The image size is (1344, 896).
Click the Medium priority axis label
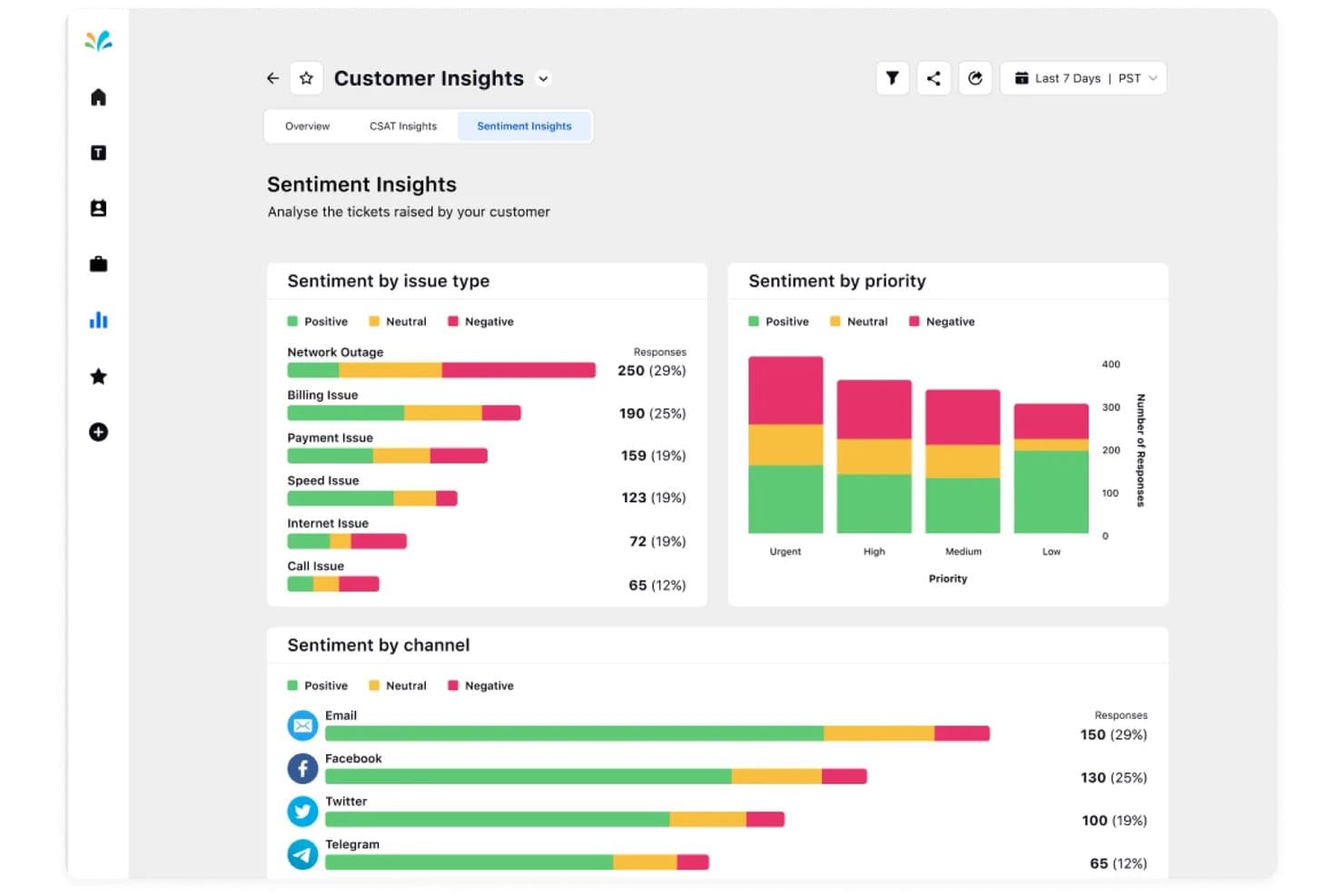point(963,551)
